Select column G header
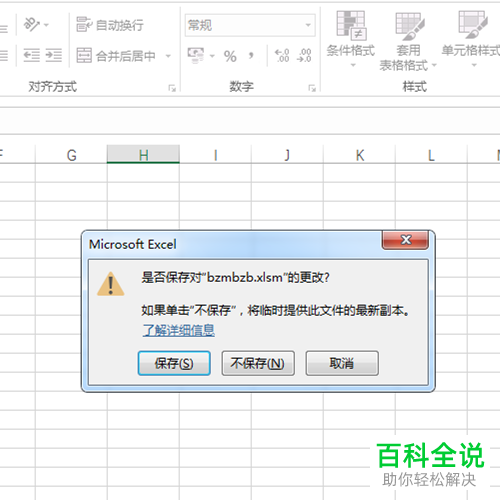 71,155
